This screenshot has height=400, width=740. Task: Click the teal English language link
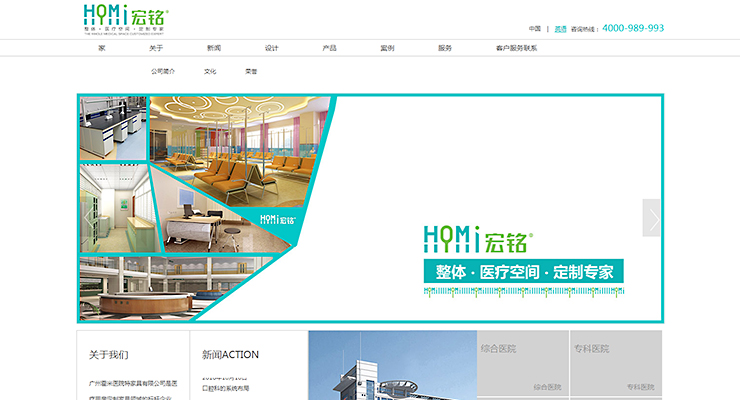[x=560, y=29]
